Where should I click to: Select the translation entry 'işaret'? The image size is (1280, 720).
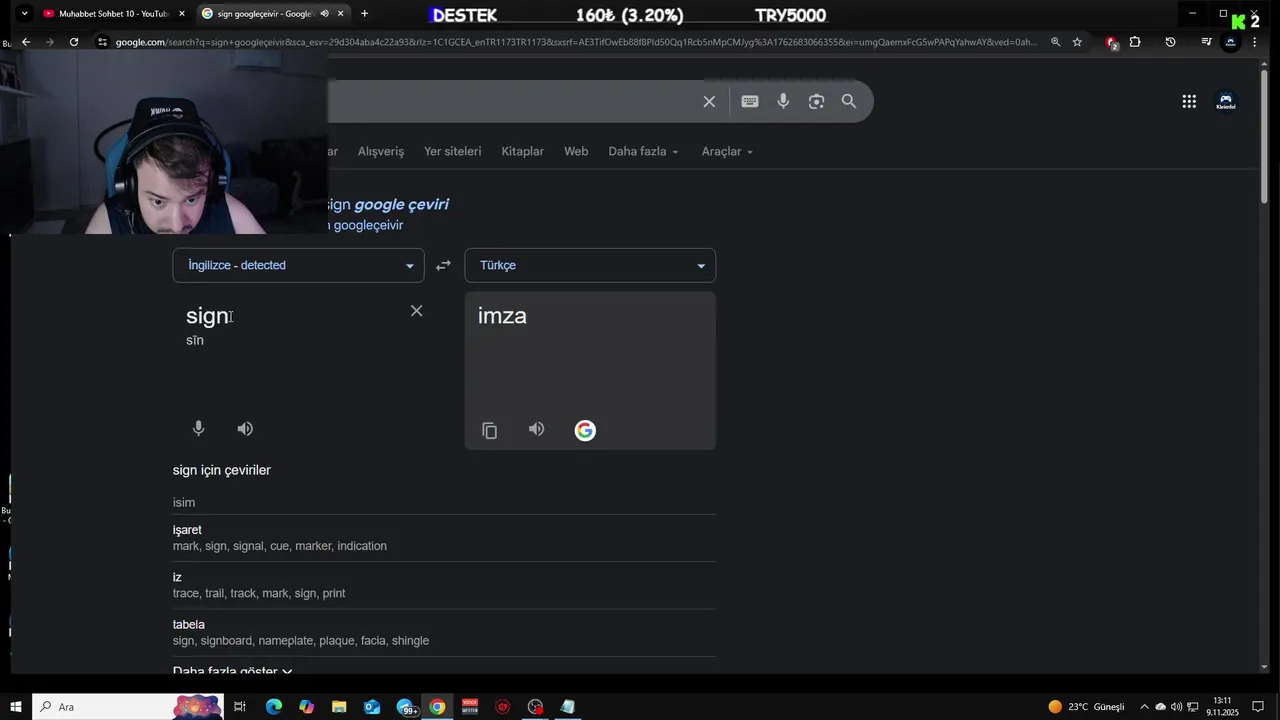tap(187, 530)
